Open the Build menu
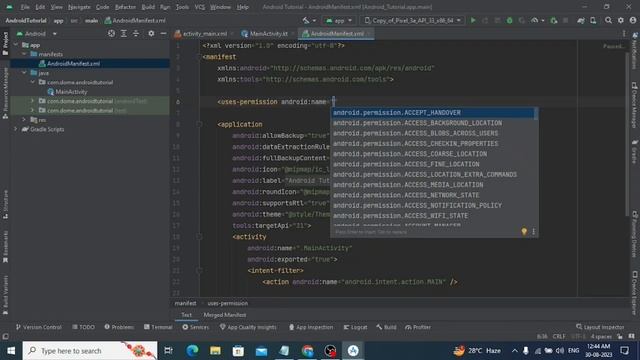 [148, 7]
